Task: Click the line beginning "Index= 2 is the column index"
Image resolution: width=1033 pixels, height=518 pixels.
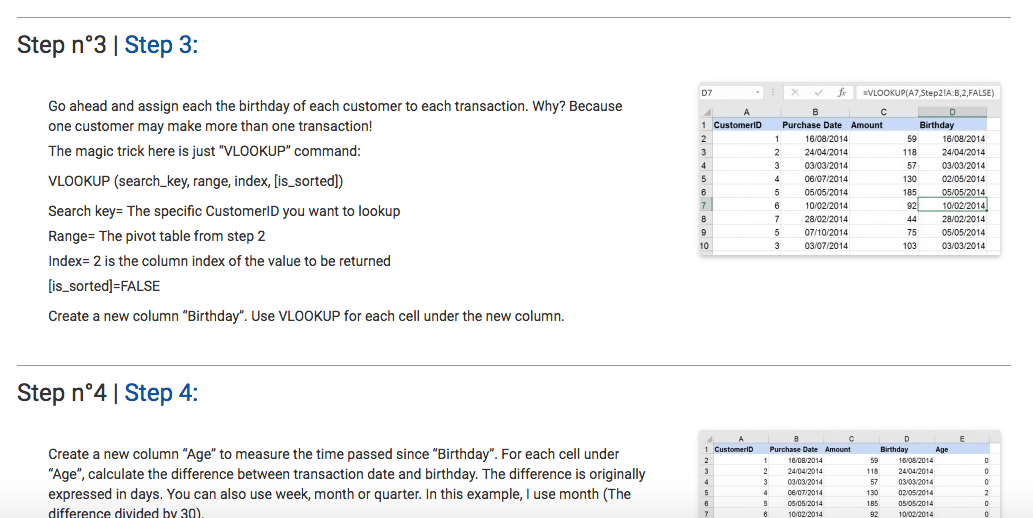Action: pyautogui.click(x=219, y=262)
